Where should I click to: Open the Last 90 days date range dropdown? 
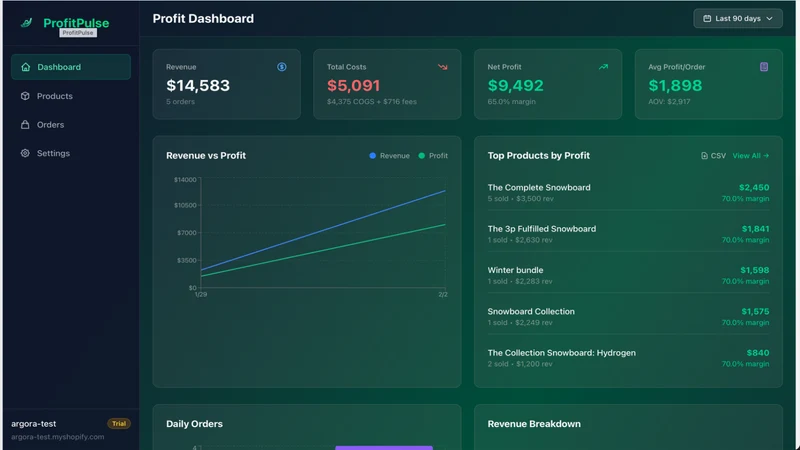pyautogui.click(x=738, y=18)
